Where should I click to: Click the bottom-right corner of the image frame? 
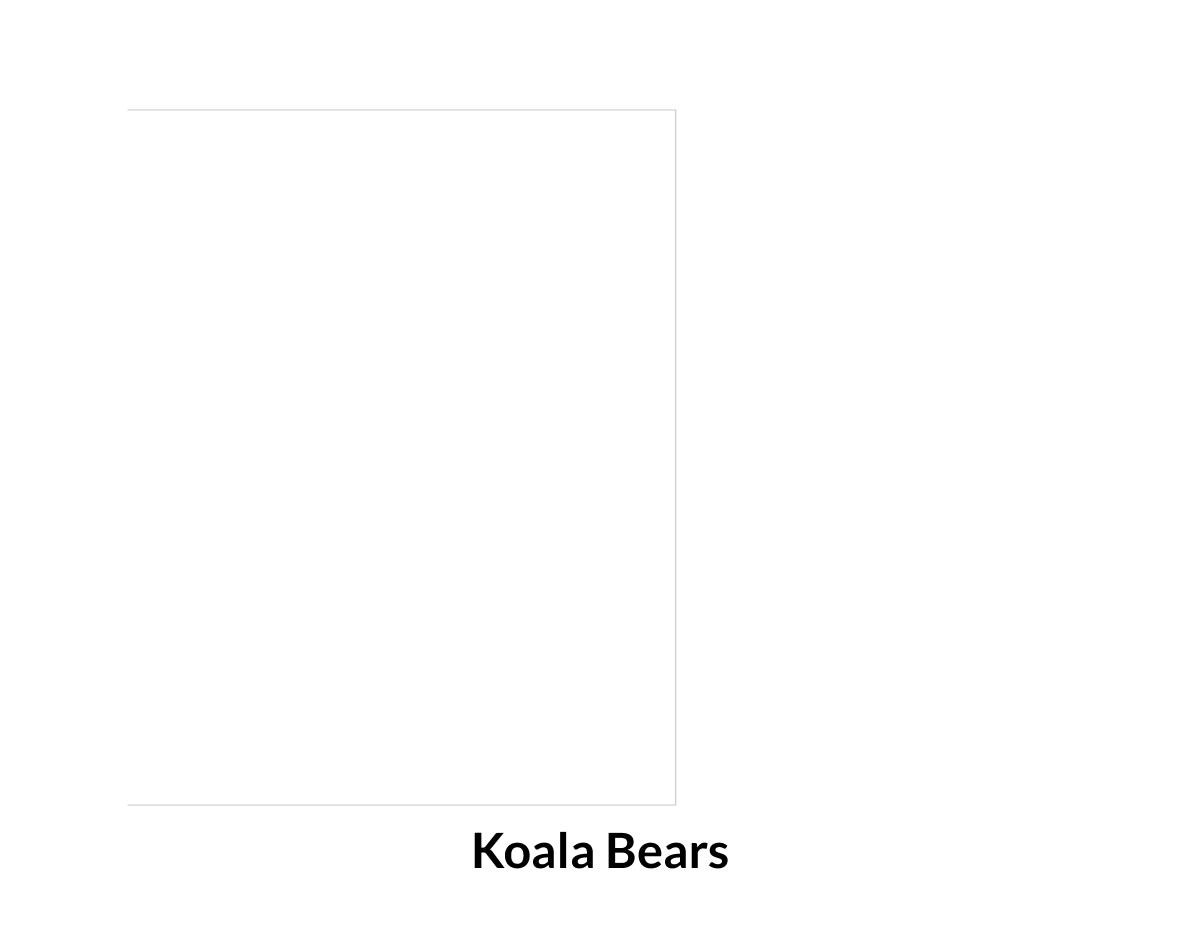coord(676,804)
